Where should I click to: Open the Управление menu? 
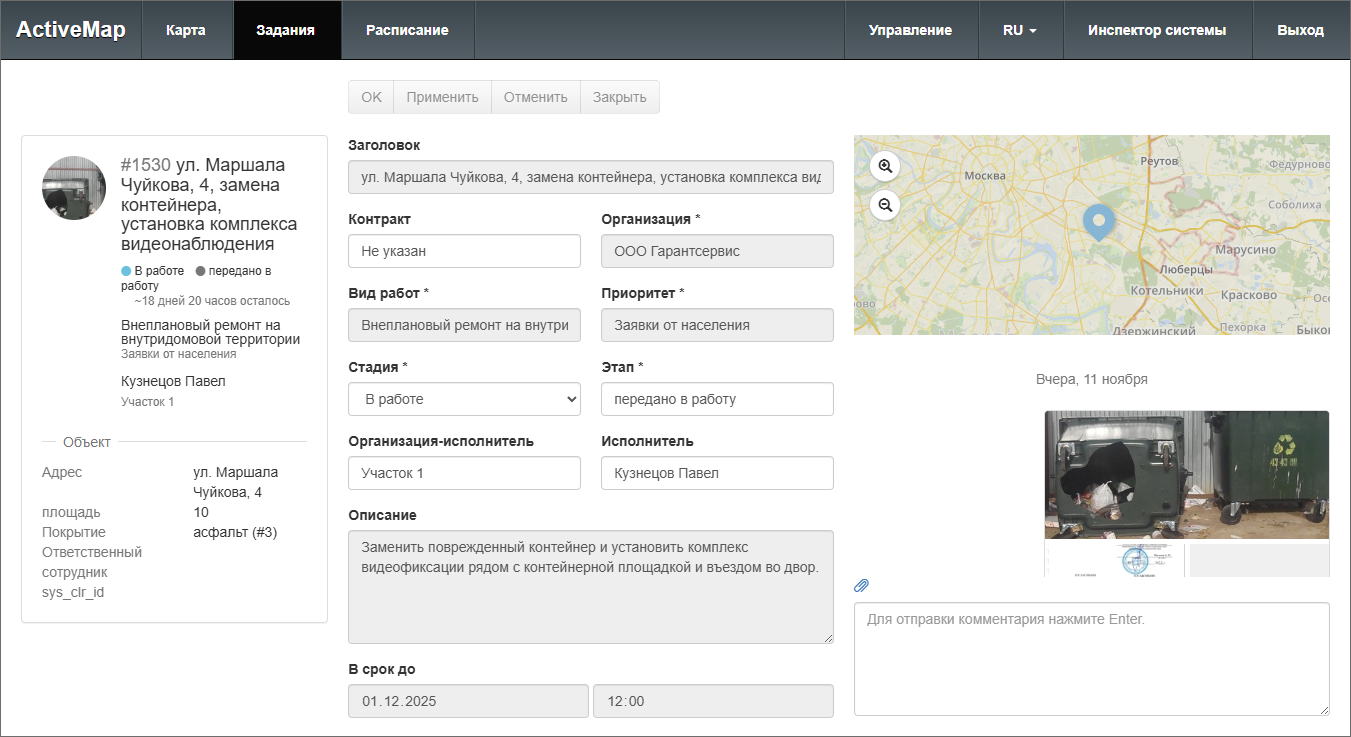[x=910, y=30]
